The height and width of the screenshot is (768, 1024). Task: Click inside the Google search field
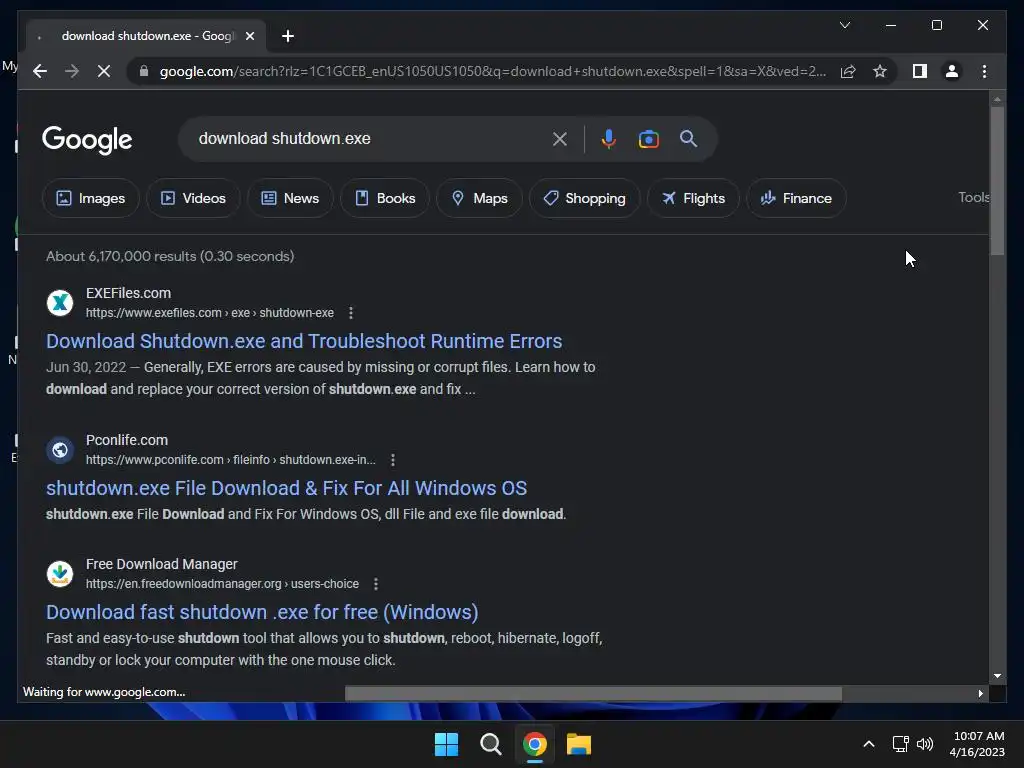(369, 138)
